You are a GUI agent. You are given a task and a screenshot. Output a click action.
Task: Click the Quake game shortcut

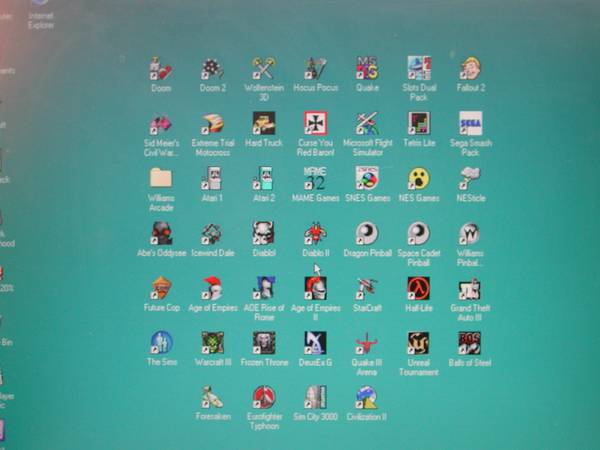[x=367, y=69]
